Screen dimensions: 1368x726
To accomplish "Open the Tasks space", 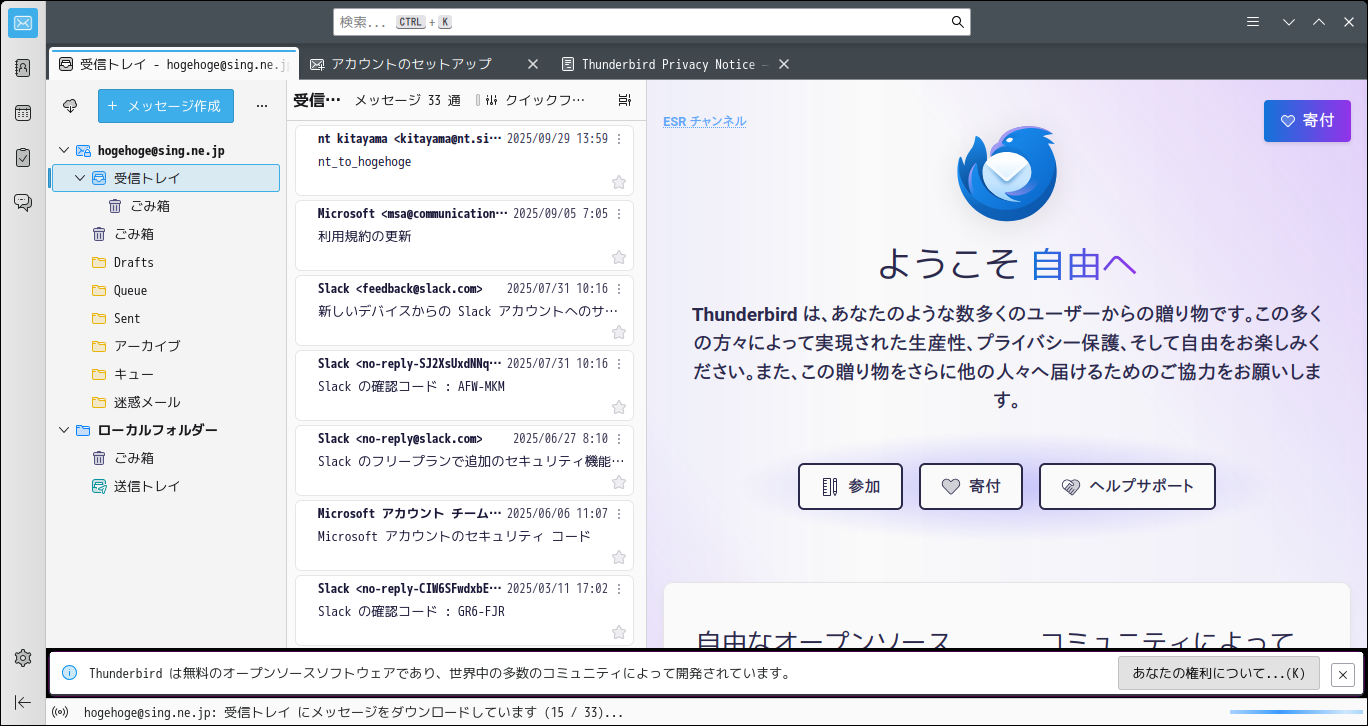I will [23, 157].
